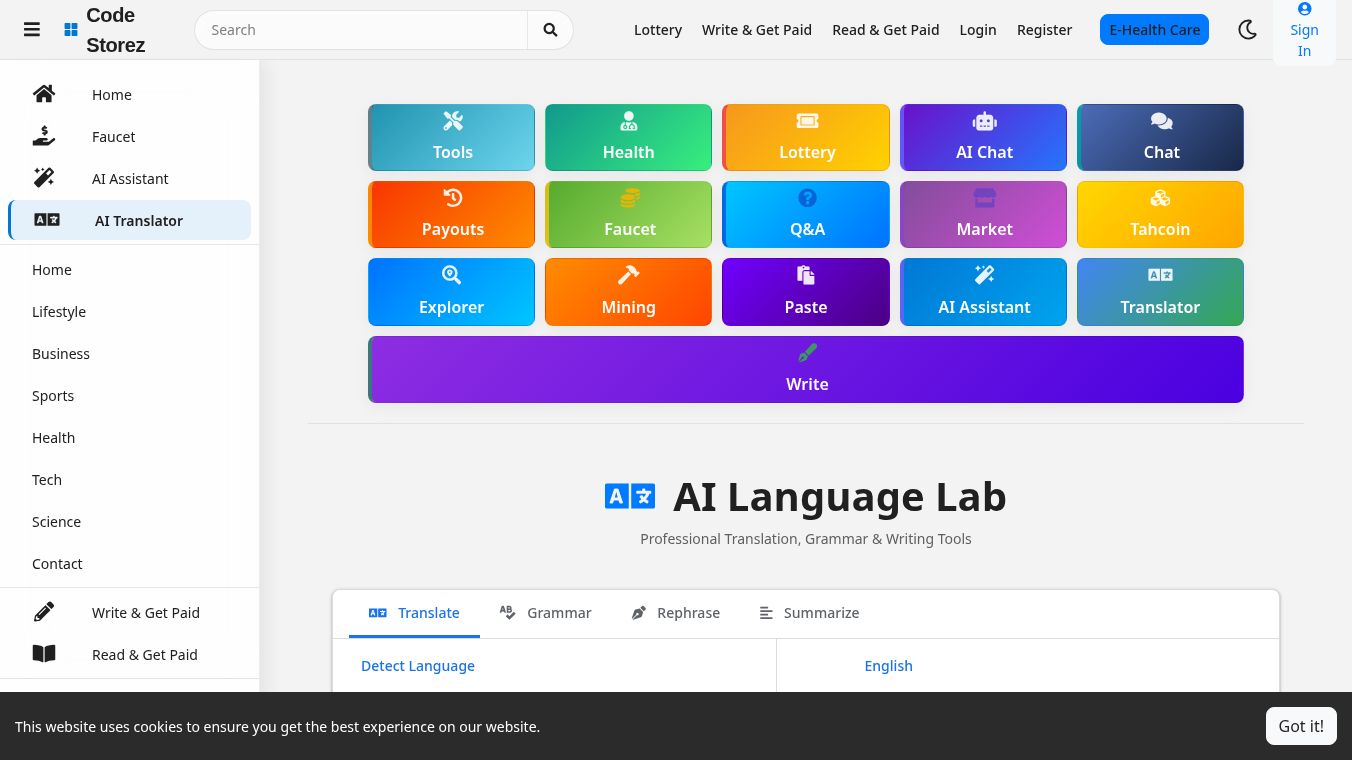The height and width of the screenshot is (760, 1352).
Task: Toggle dark mode moon icon
Action: pyautogui.click(x=1247, y=30)
